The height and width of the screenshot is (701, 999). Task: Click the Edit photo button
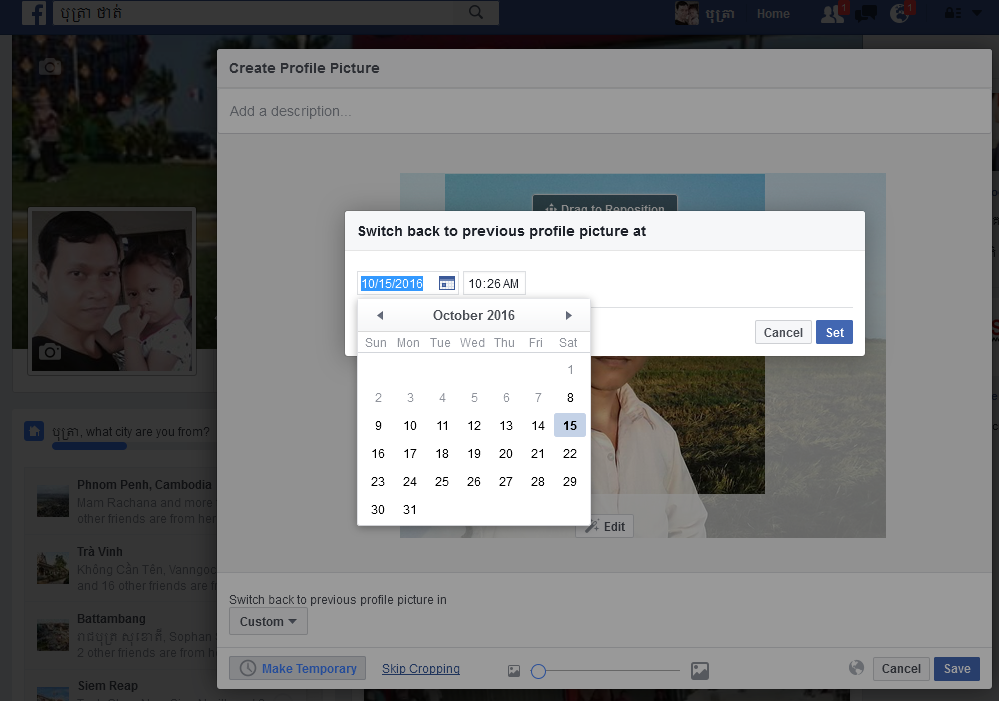[605, 526]
